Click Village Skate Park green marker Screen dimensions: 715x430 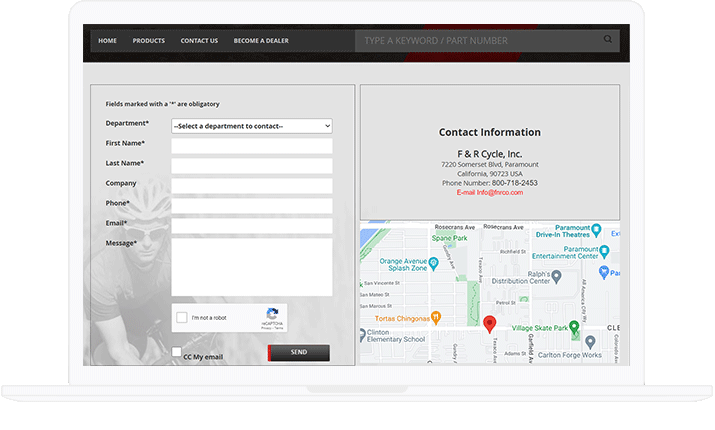(x=575, y=326)
